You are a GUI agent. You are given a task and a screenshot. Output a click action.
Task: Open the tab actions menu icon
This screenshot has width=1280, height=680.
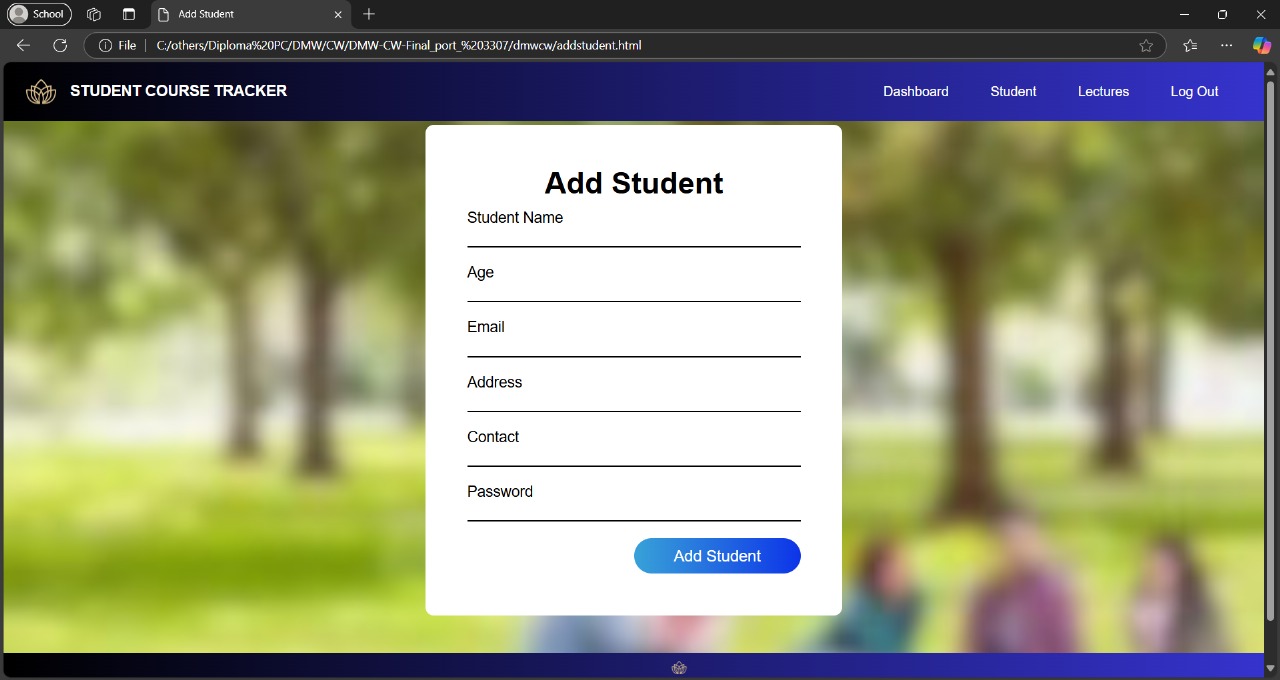[129, 15]
